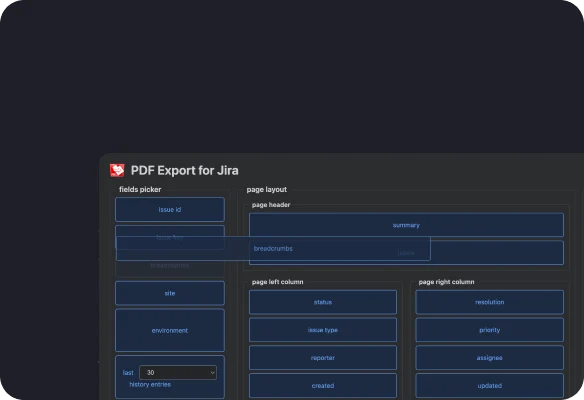Select the environment field block
This screenshot has height=400, width=584.
pos(170,330)
